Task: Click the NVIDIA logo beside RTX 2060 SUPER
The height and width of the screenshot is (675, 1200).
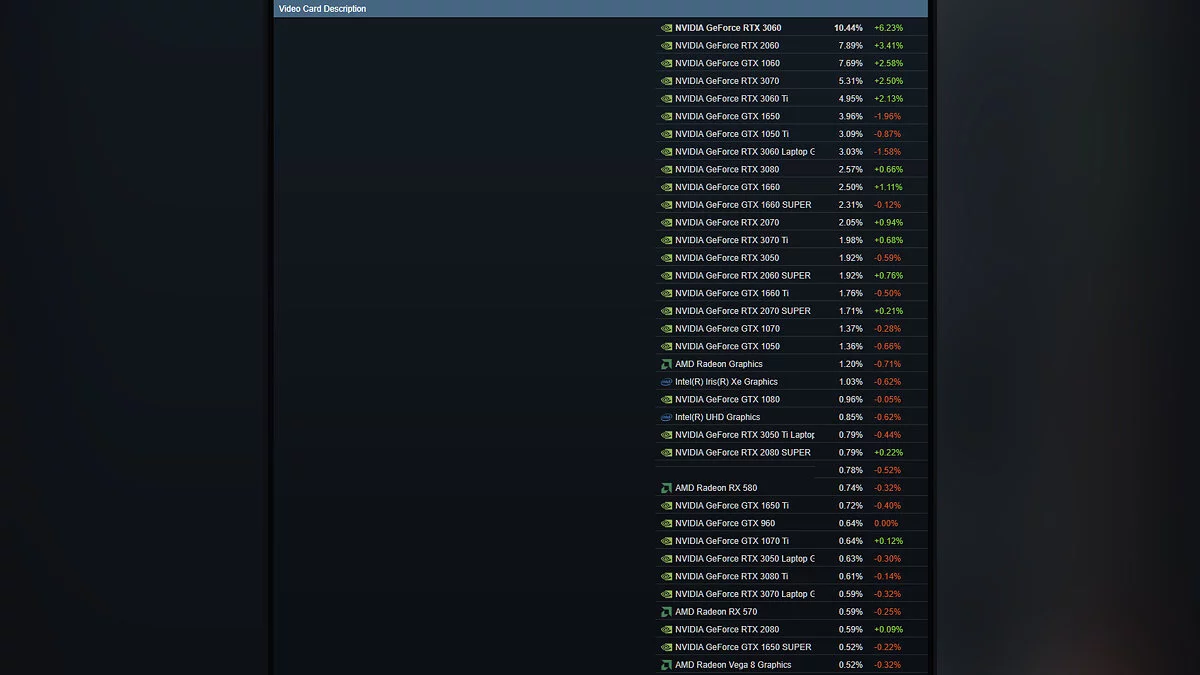Action: [x=666, y=276]
